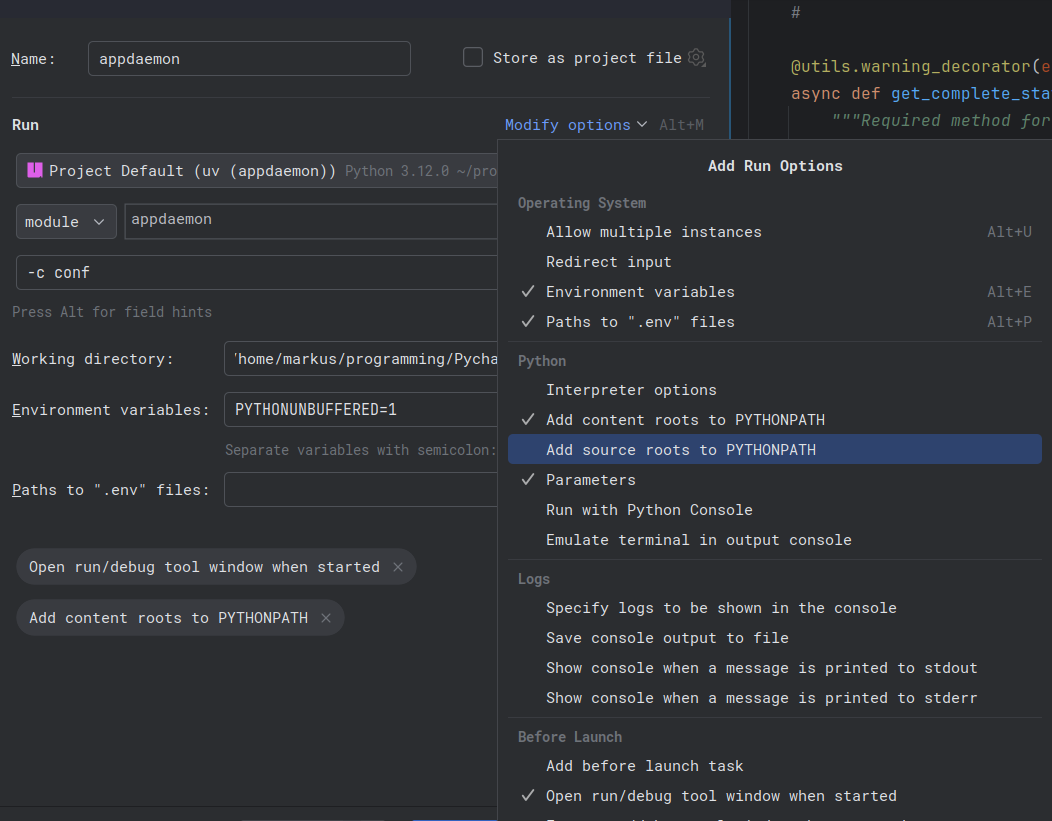Enable Show console when message printed to stdout

click(775, 668)
